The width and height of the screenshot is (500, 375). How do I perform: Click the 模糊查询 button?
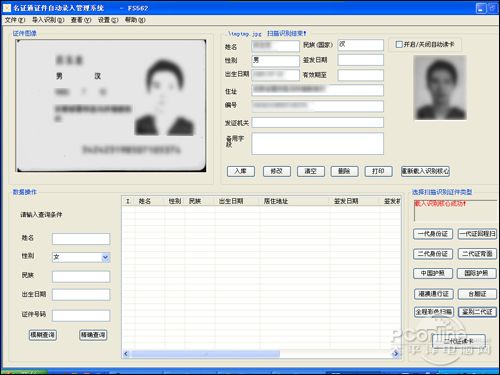tap(43, 335)
